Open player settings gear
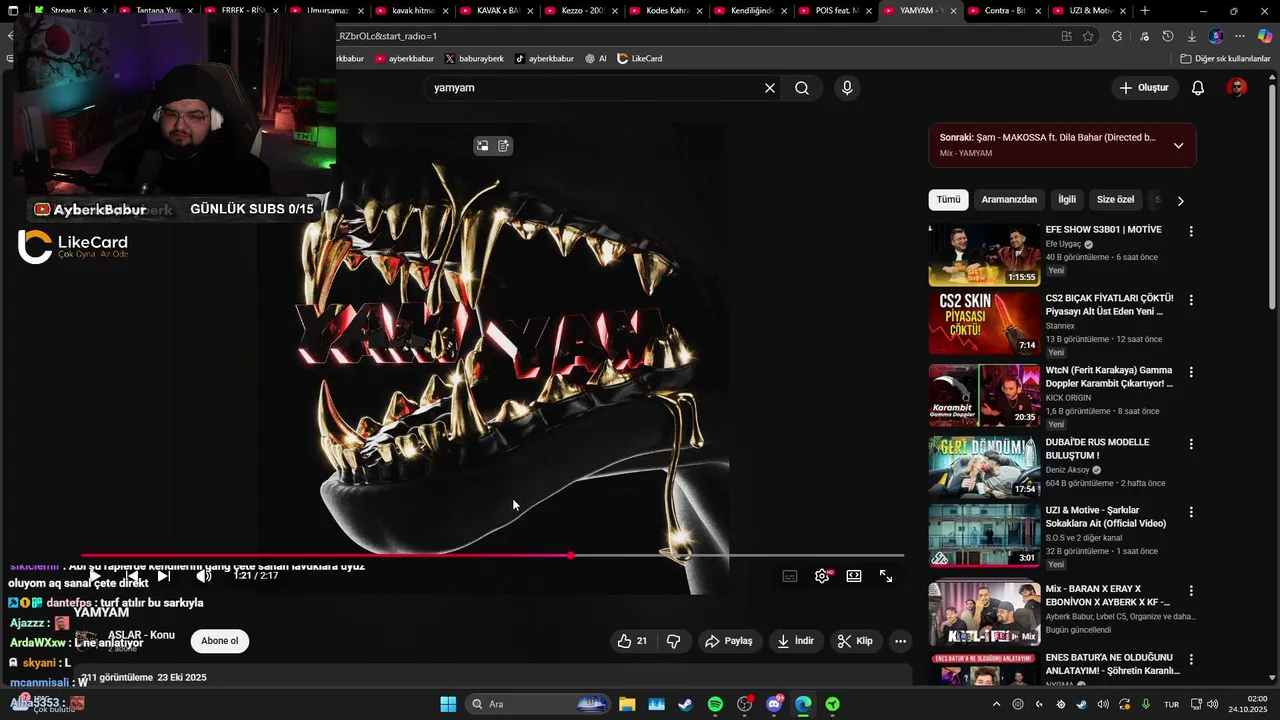 pos(822,576)
